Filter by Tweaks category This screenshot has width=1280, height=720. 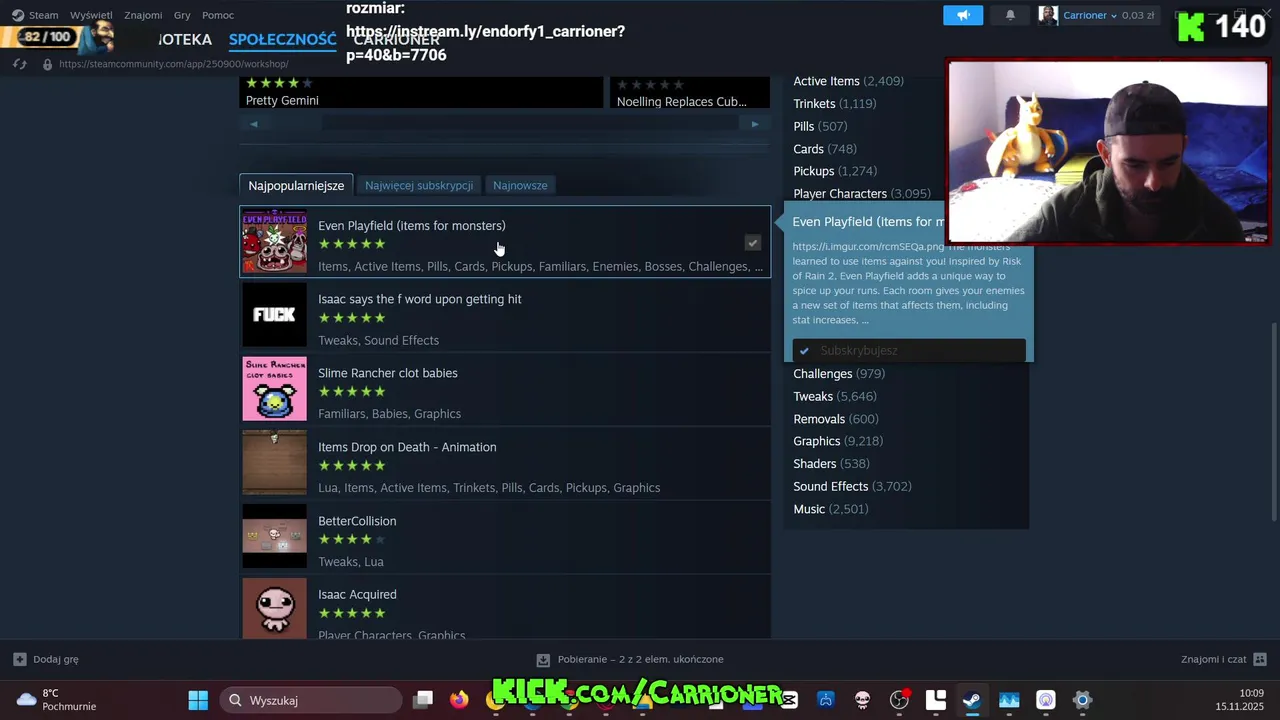834,396
